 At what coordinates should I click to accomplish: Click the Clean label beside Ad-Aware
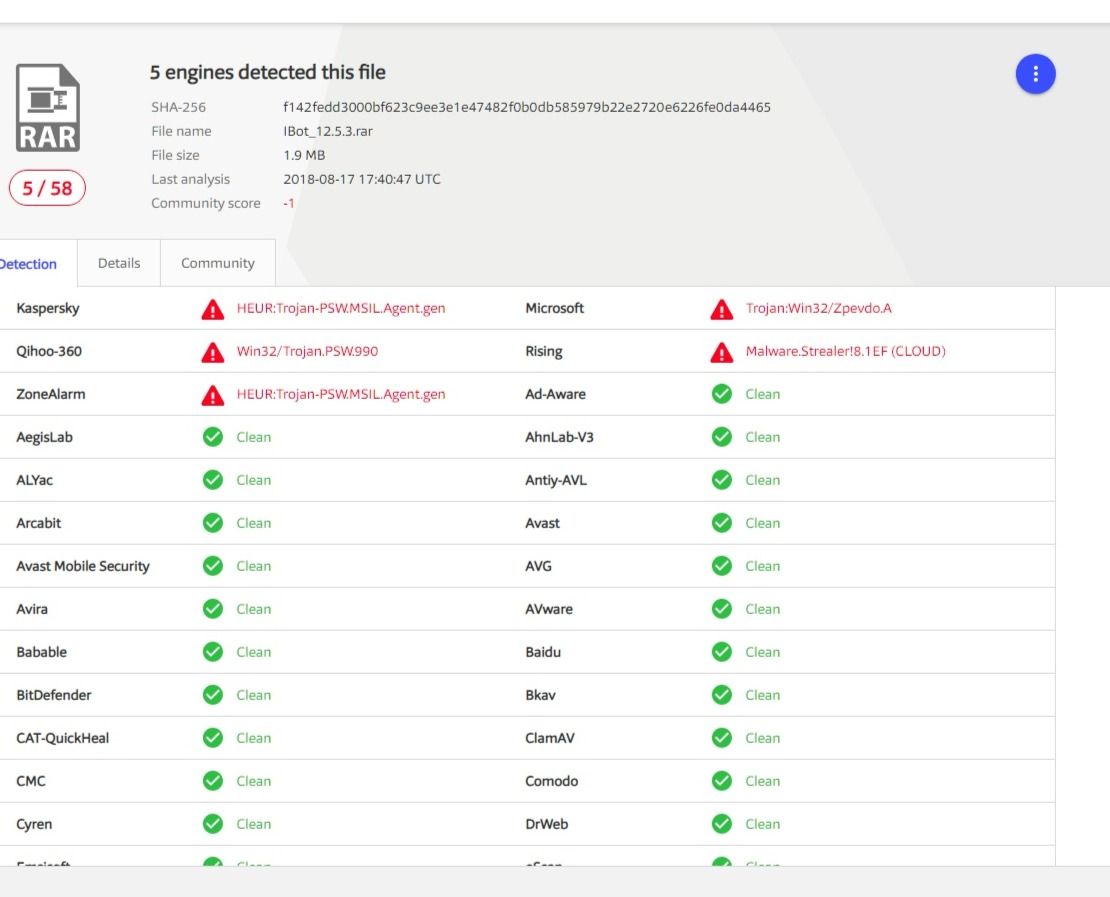762,394
